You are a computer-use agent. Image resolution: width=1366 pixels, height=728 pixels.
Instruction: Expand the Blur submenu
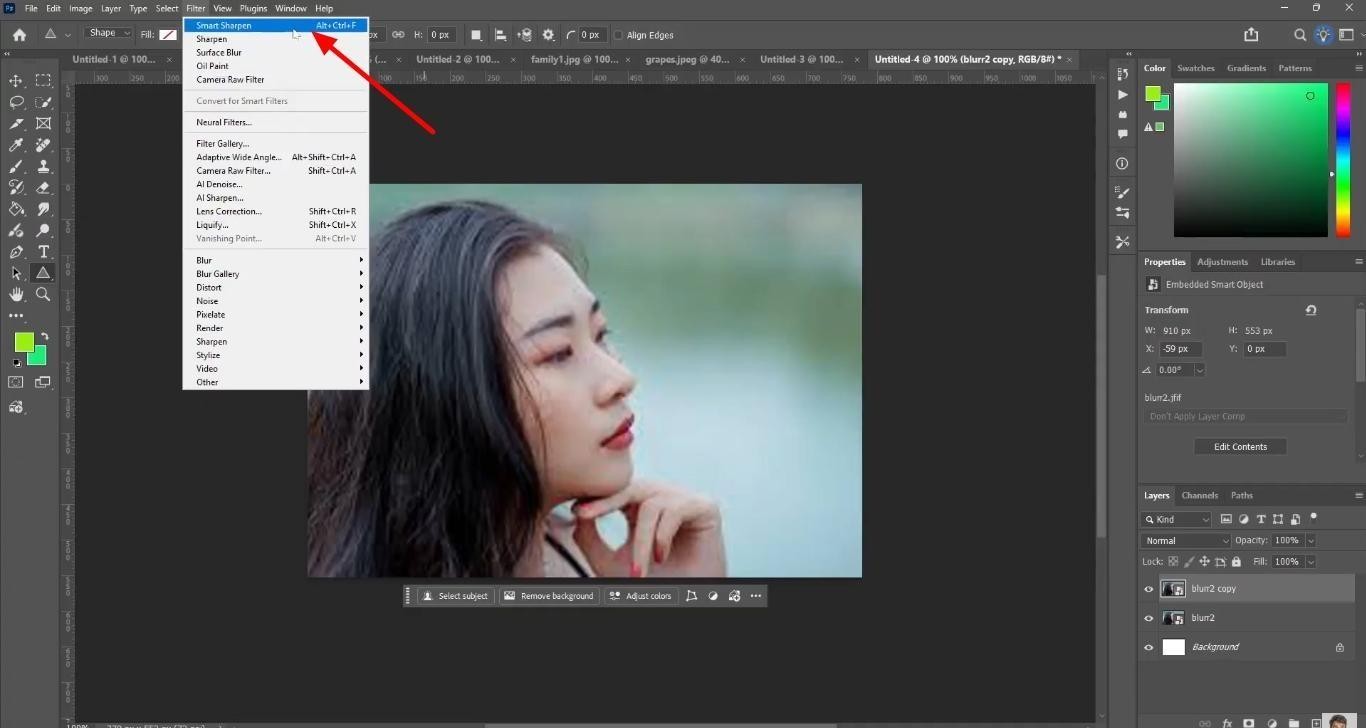(276, 260)
